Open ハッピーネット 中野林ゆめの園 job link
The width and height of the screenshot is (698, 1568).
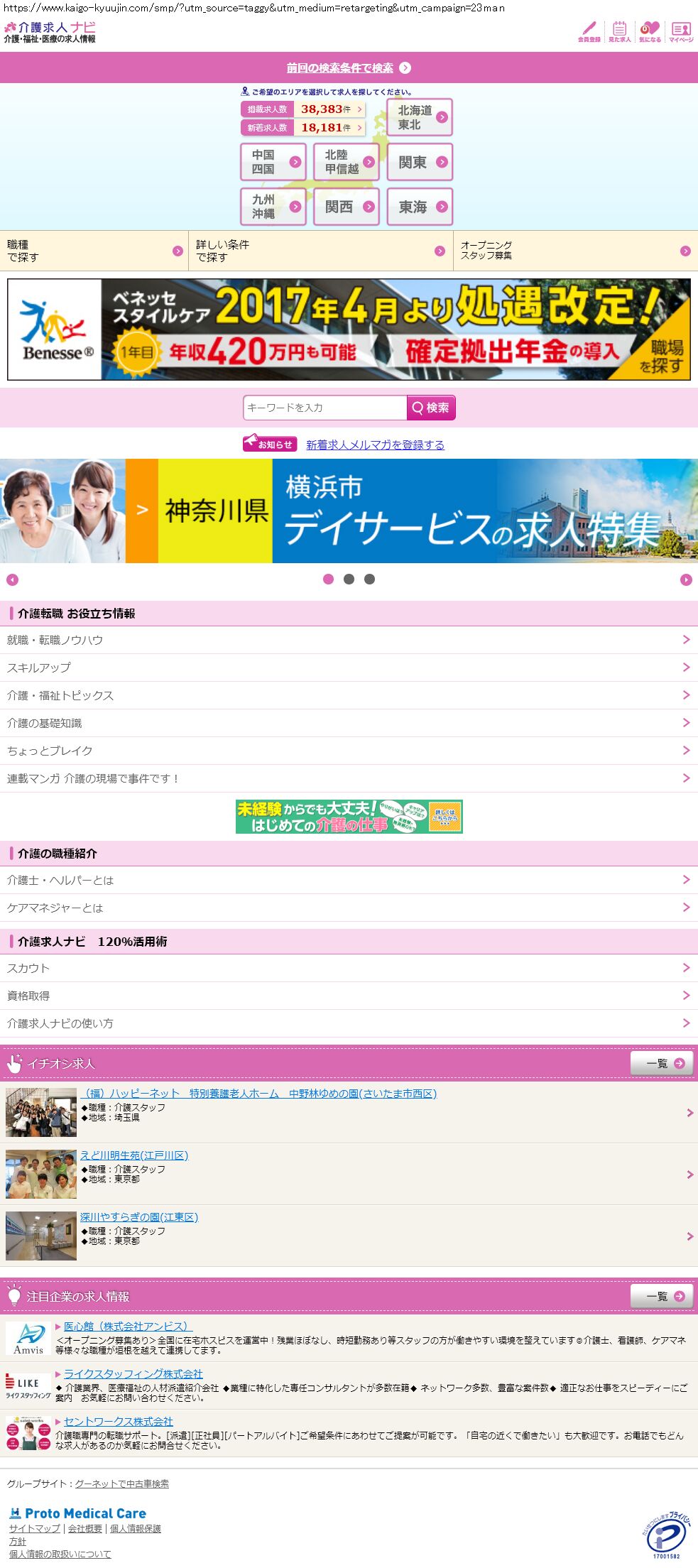tap(258, 1094)
